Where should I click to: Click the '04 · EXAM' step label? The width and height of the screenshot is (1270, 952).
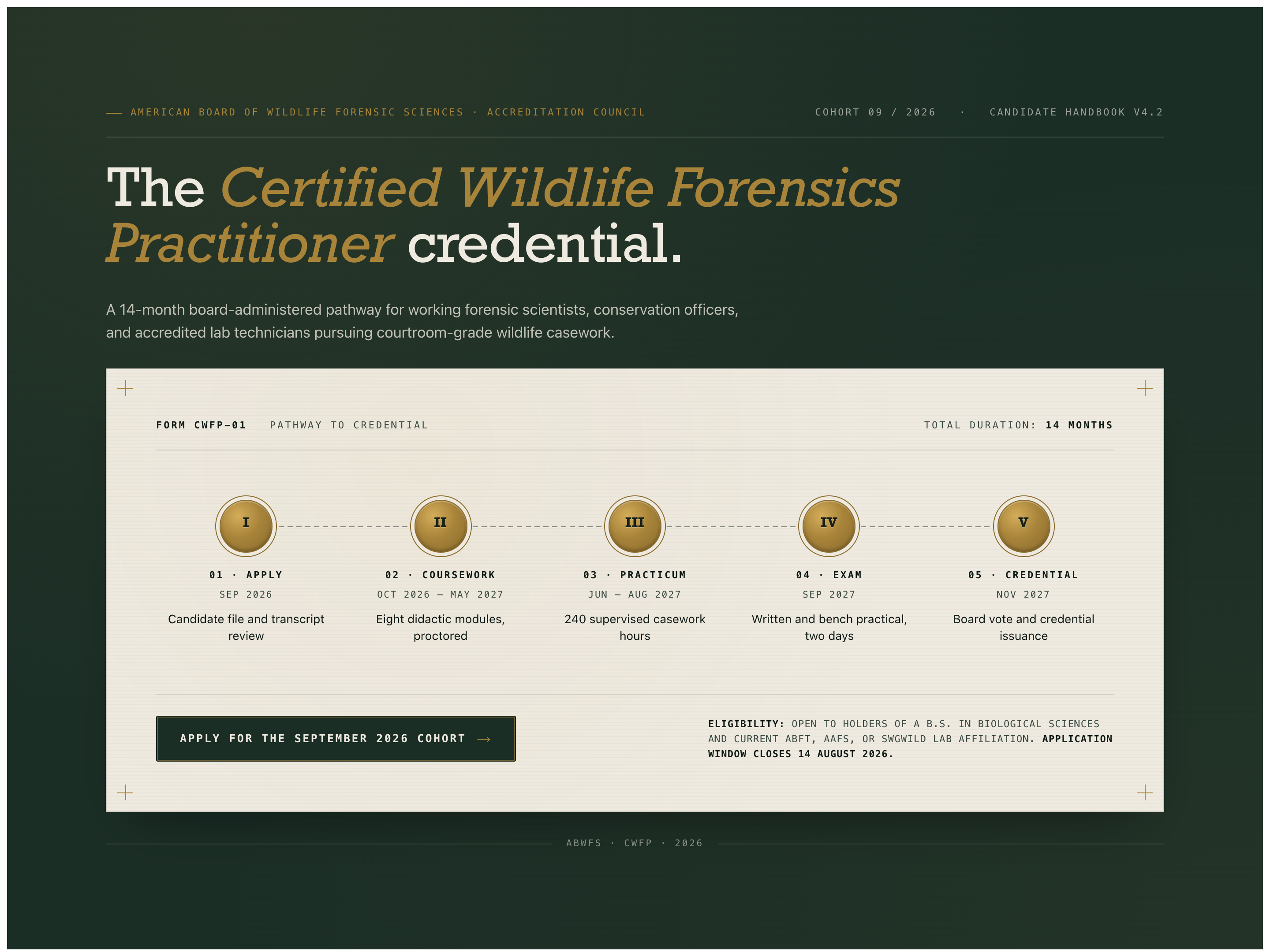click(829, 575)
